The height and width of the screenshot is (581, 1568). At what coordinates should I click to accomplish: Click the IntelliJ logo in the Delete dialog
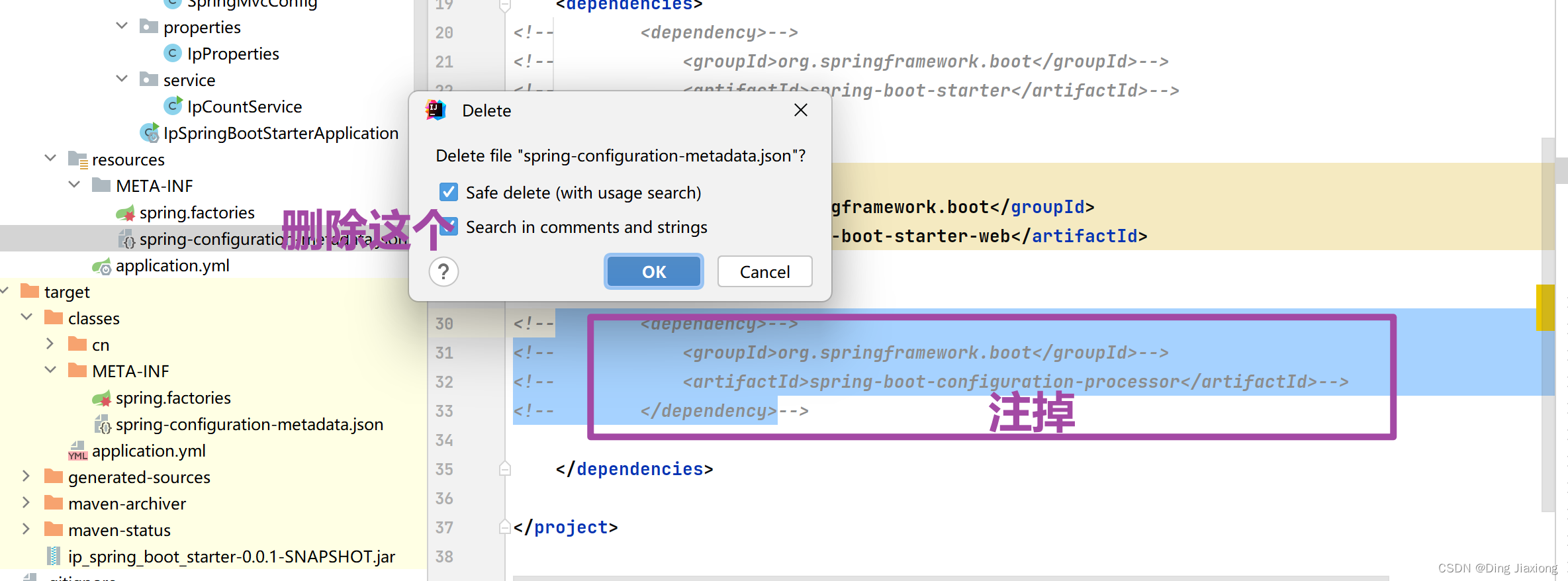pyautogui.click(x=436, y=110)
